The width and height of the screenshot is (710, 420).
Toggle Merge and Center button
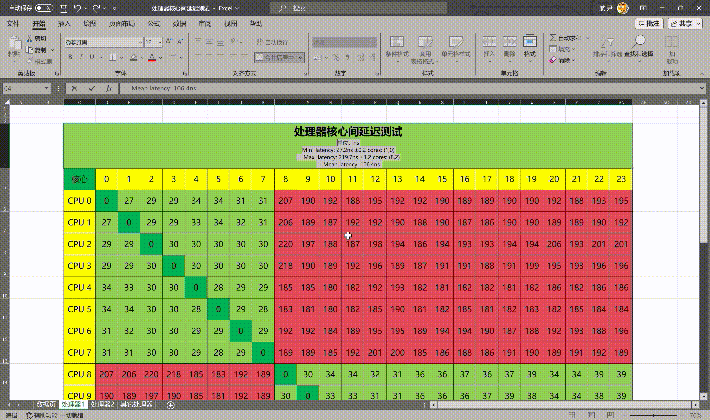280,58
